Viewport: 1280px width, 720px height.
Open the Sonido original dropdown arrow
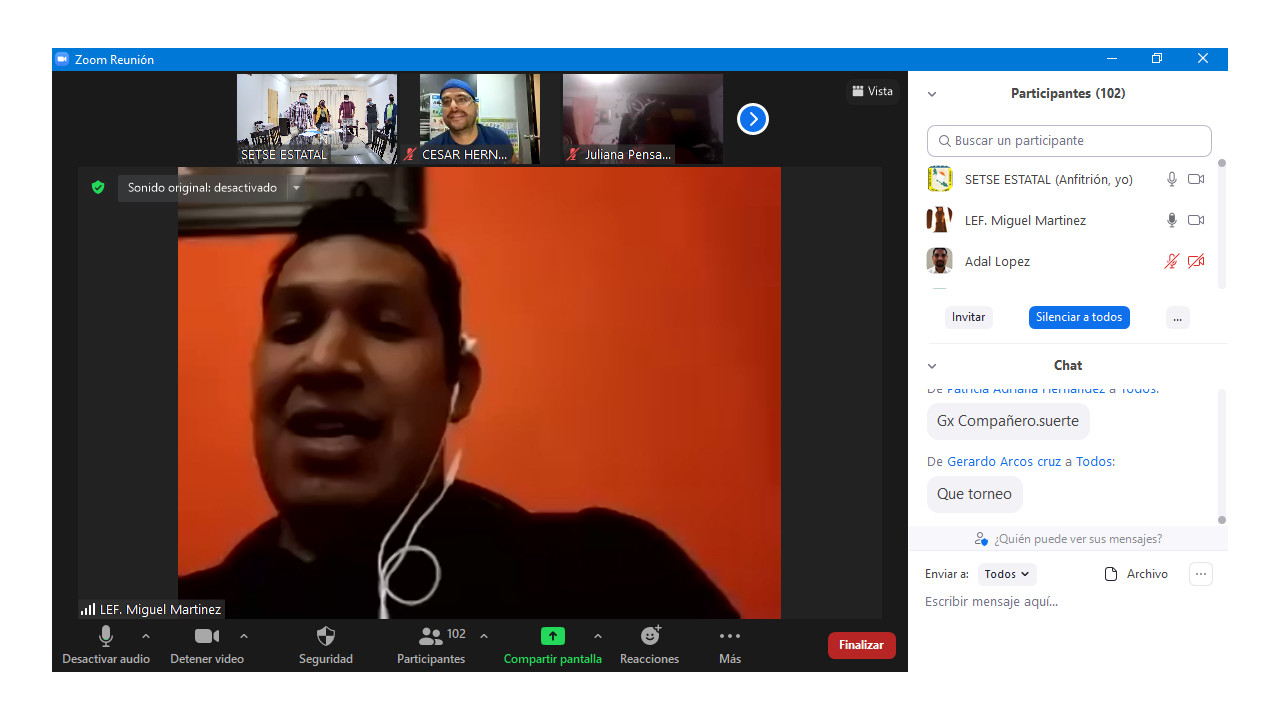pyautogui.click(x=296, y=188)
